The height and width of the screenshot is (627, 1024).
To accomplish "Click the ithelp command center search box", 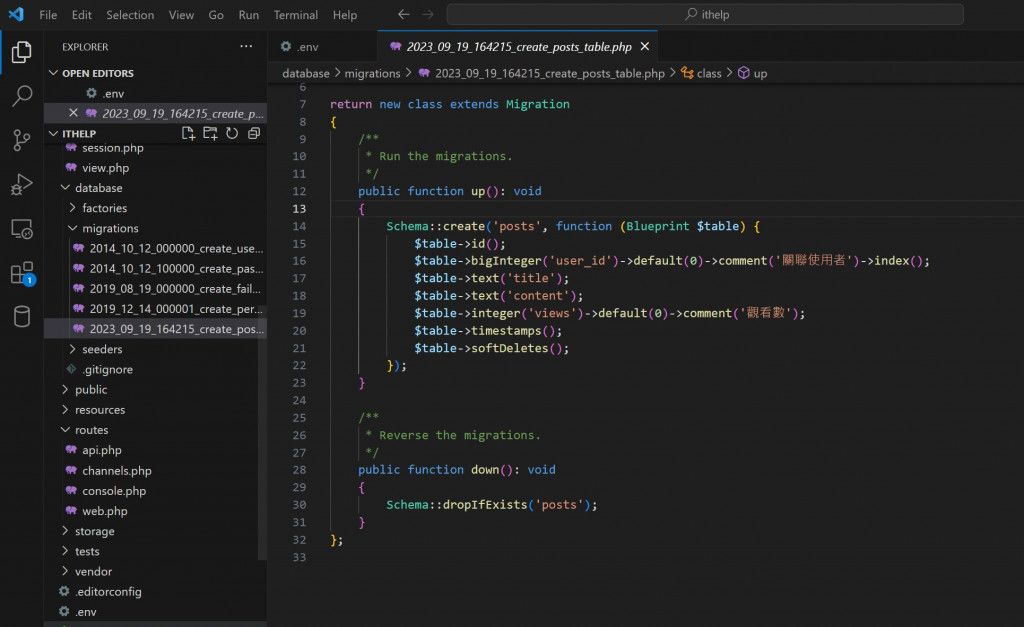I will [705, 14].
